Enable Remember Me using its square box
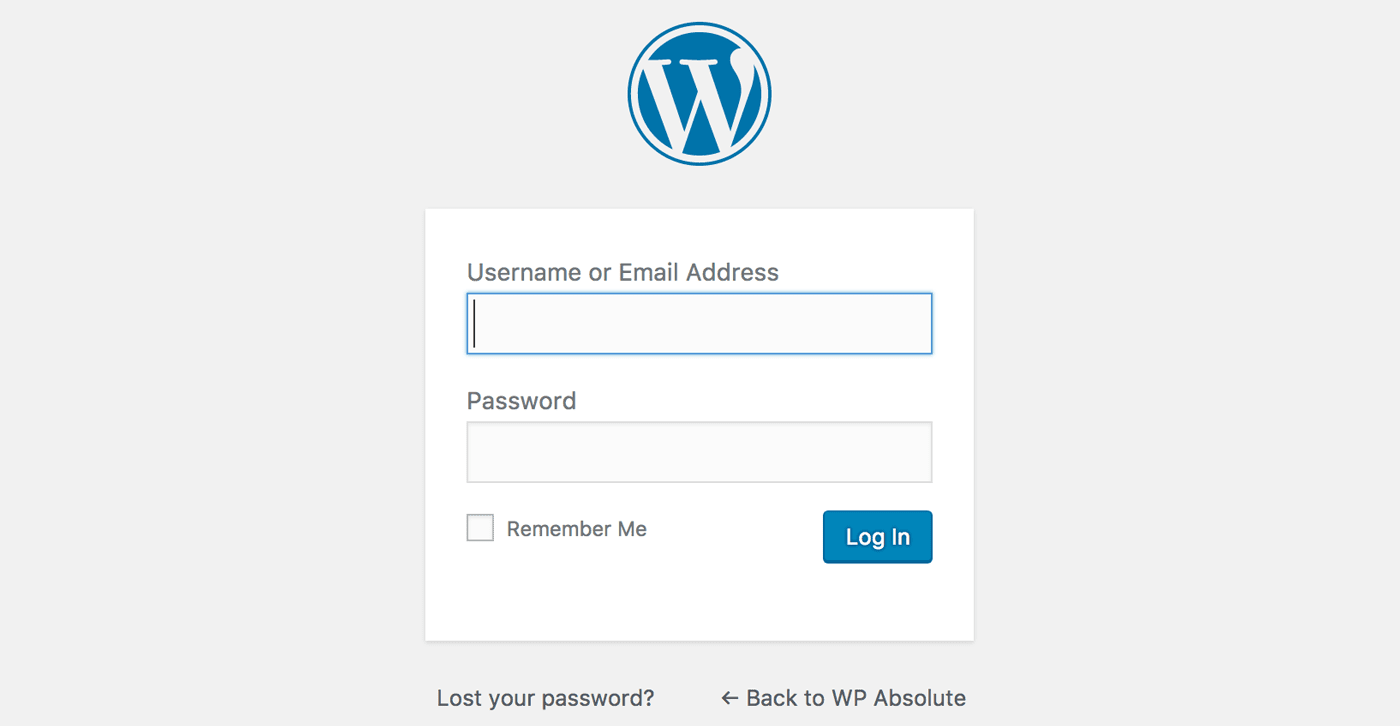Screen dimensions: 1400x726 coord(480,528)
